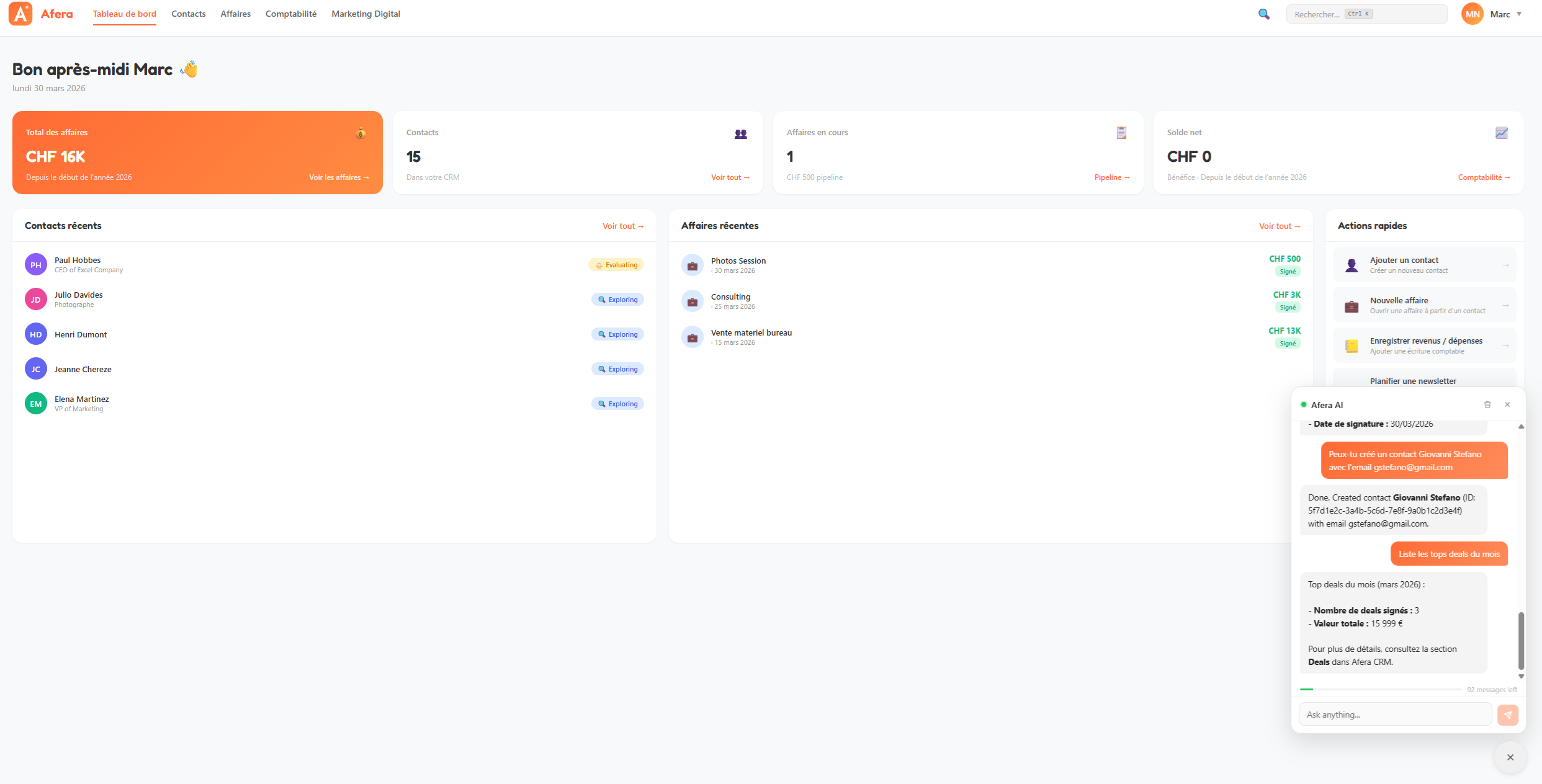Open the Marc account dropdown chevron
Screen dimensions: 1542x784
(1519, 14)
